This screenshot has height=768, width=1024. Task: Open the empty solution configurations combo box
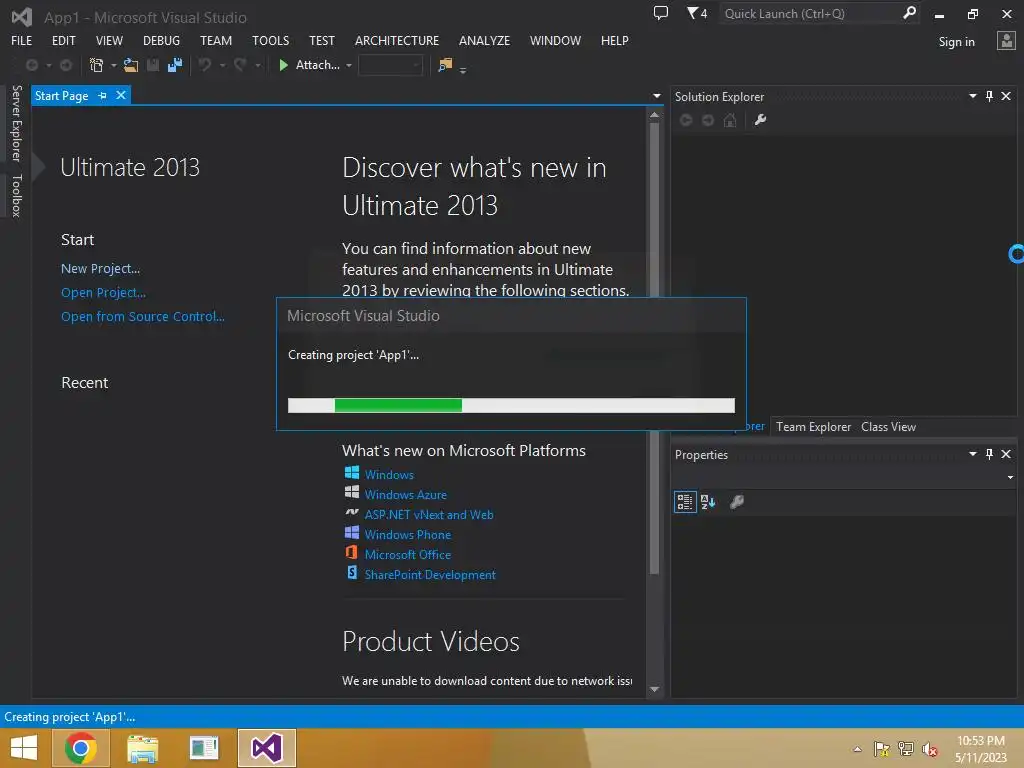[x=391, y=65]
